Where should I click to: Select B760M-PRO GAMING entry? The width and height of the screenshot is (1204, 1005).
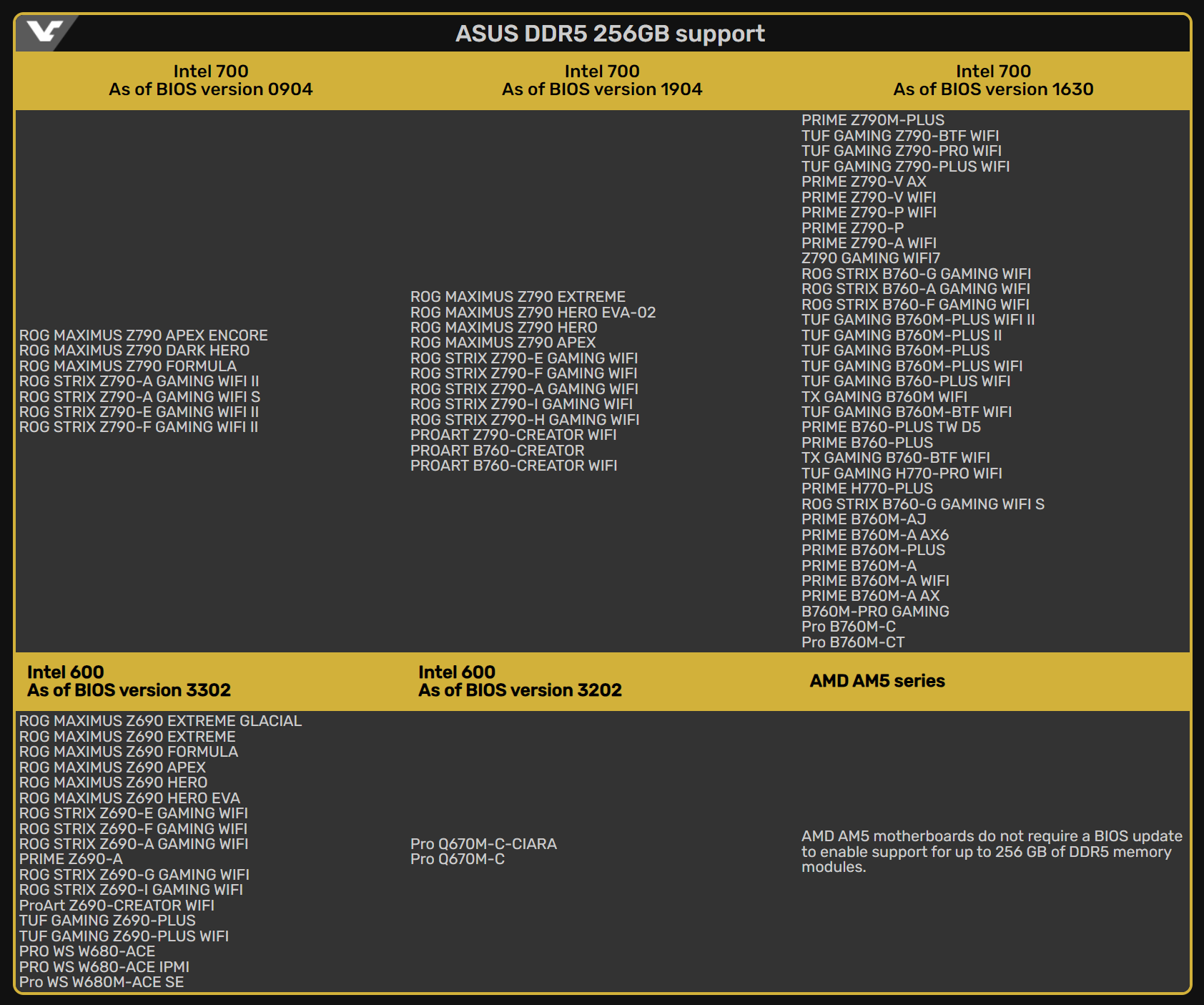(876, 612)
